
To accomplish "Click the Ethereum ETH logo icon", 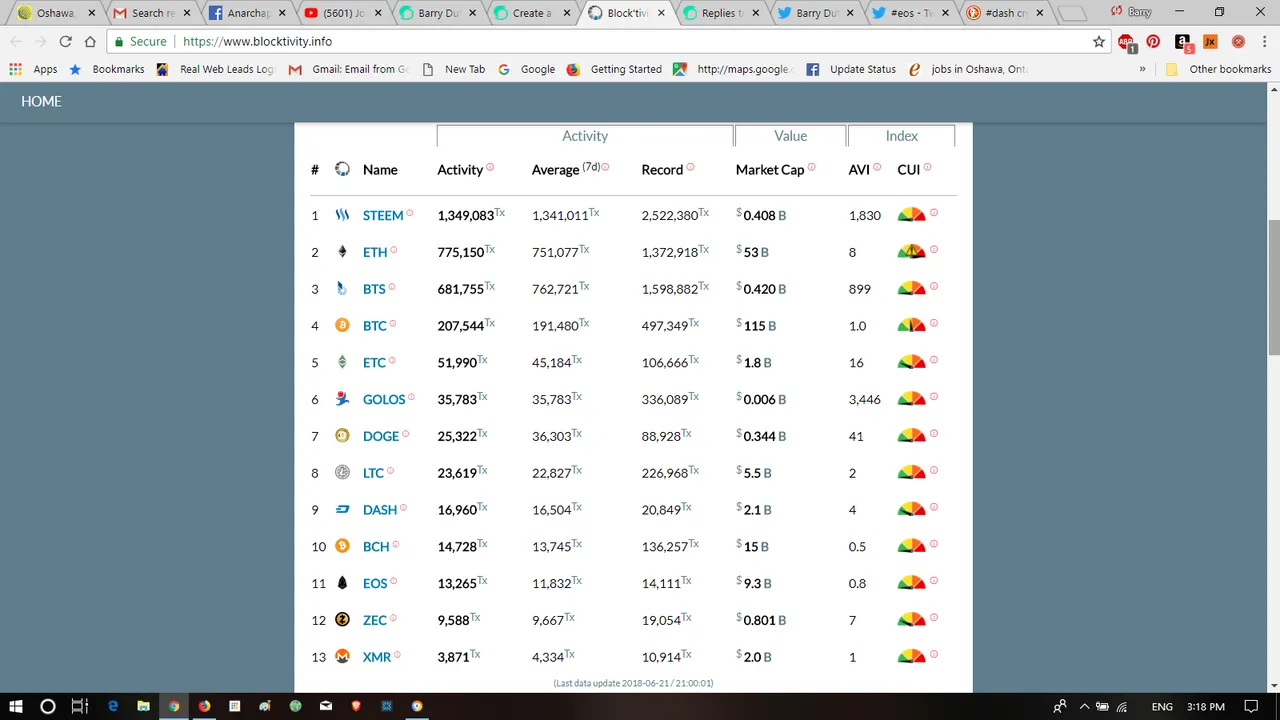I will click(x=342, y=252).
